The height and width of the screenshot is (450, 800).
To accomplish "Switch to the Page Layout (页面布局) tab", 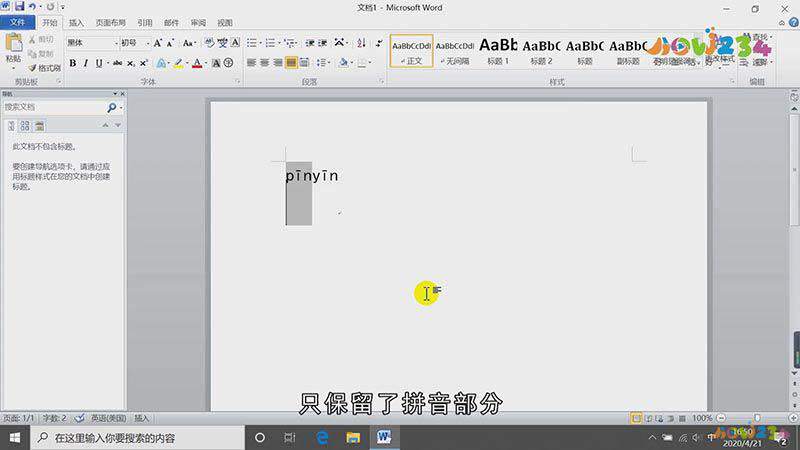I will click(111, 22).
